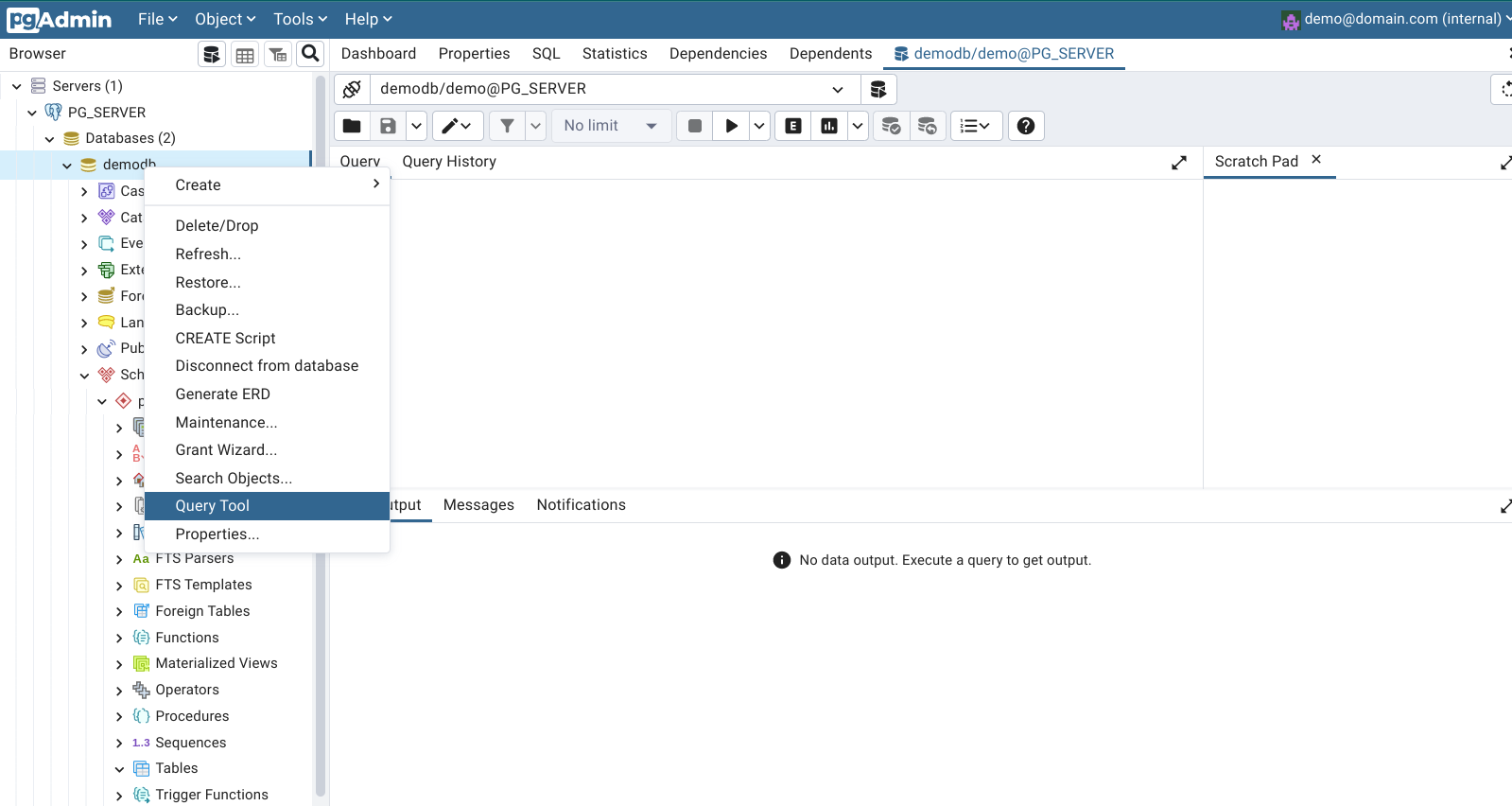The width and height of the screenshot is (1512, 806).
Task: Select the Trigger Functions tree item
Action: pyautogui.click(x=212, y=795)
